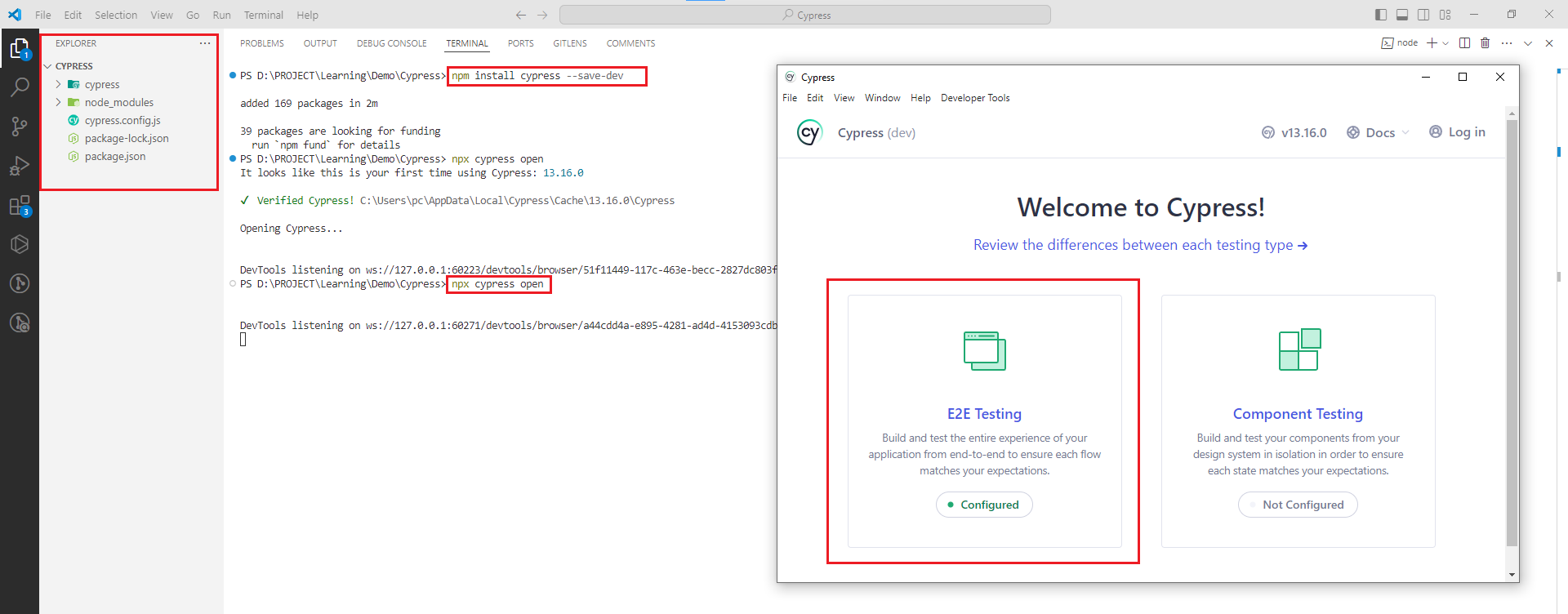Split the terminal pane
This screenshot has height=614, width=1568.
click(1464, 43)
